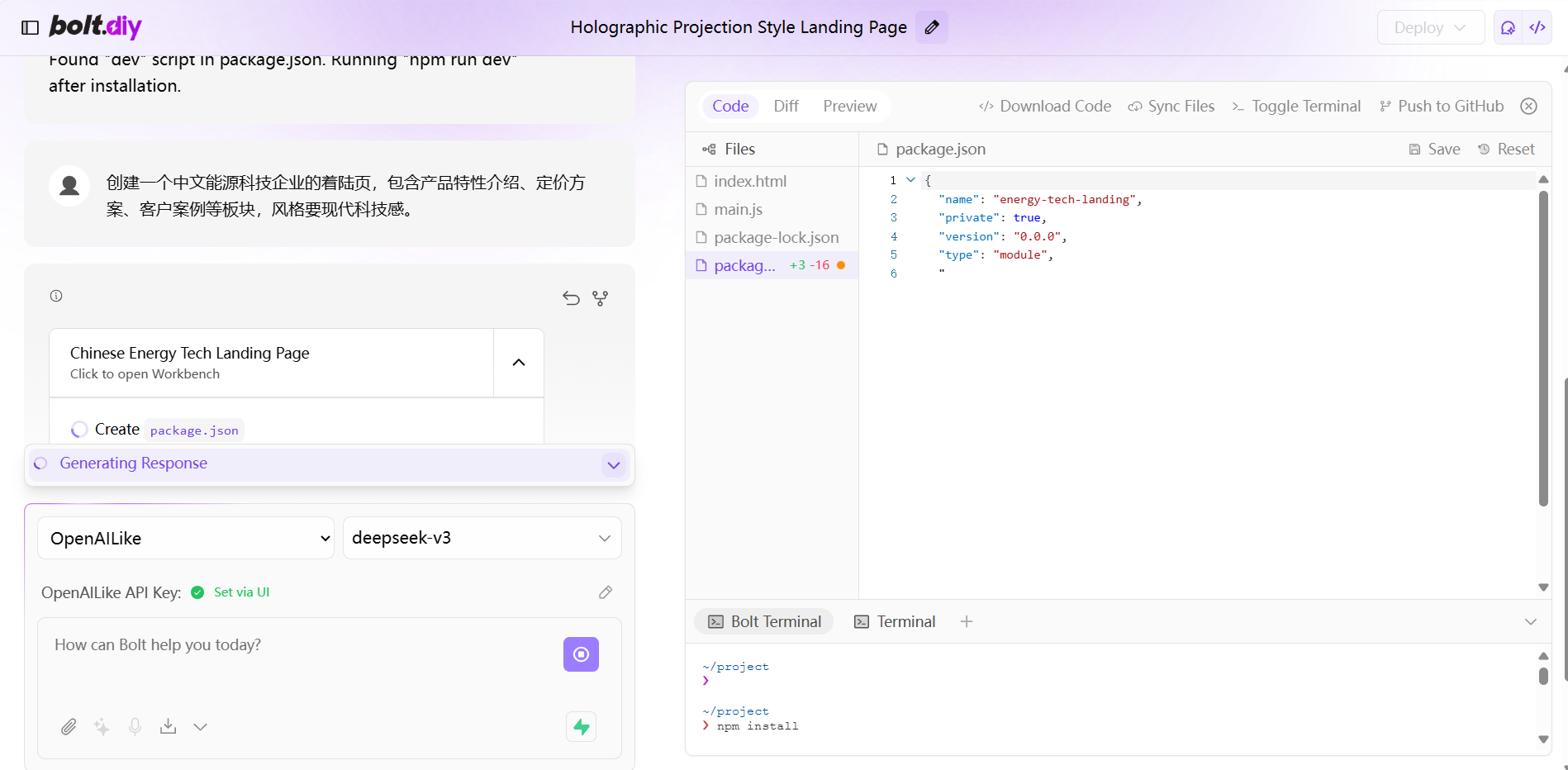The image size is (1568, 770).
Task: Export chat with download icon
Action: [x=168, y=726]
